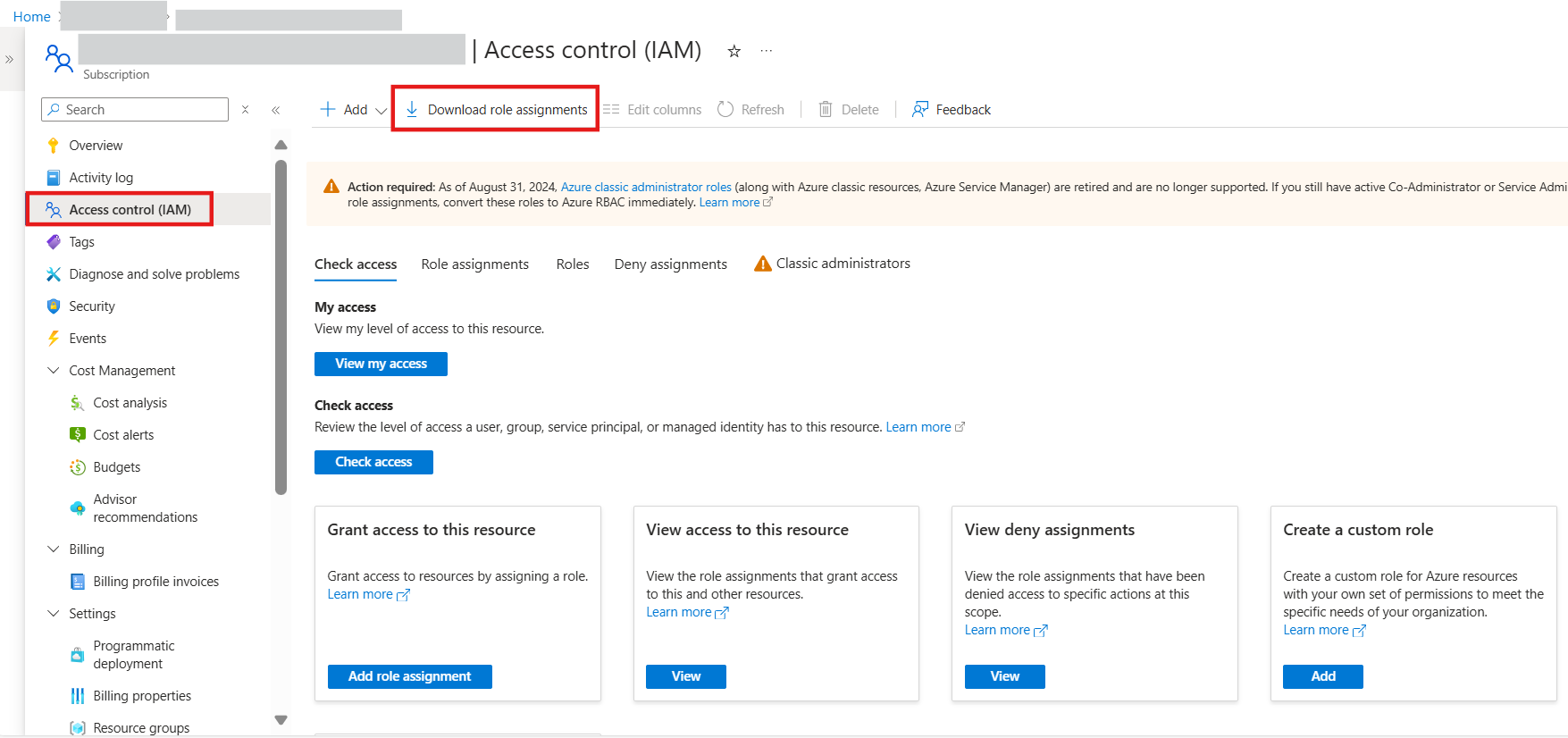The image size is (1568, 738).
Task: Switch to the Check access tab
Action: click(x=356, y=264)
